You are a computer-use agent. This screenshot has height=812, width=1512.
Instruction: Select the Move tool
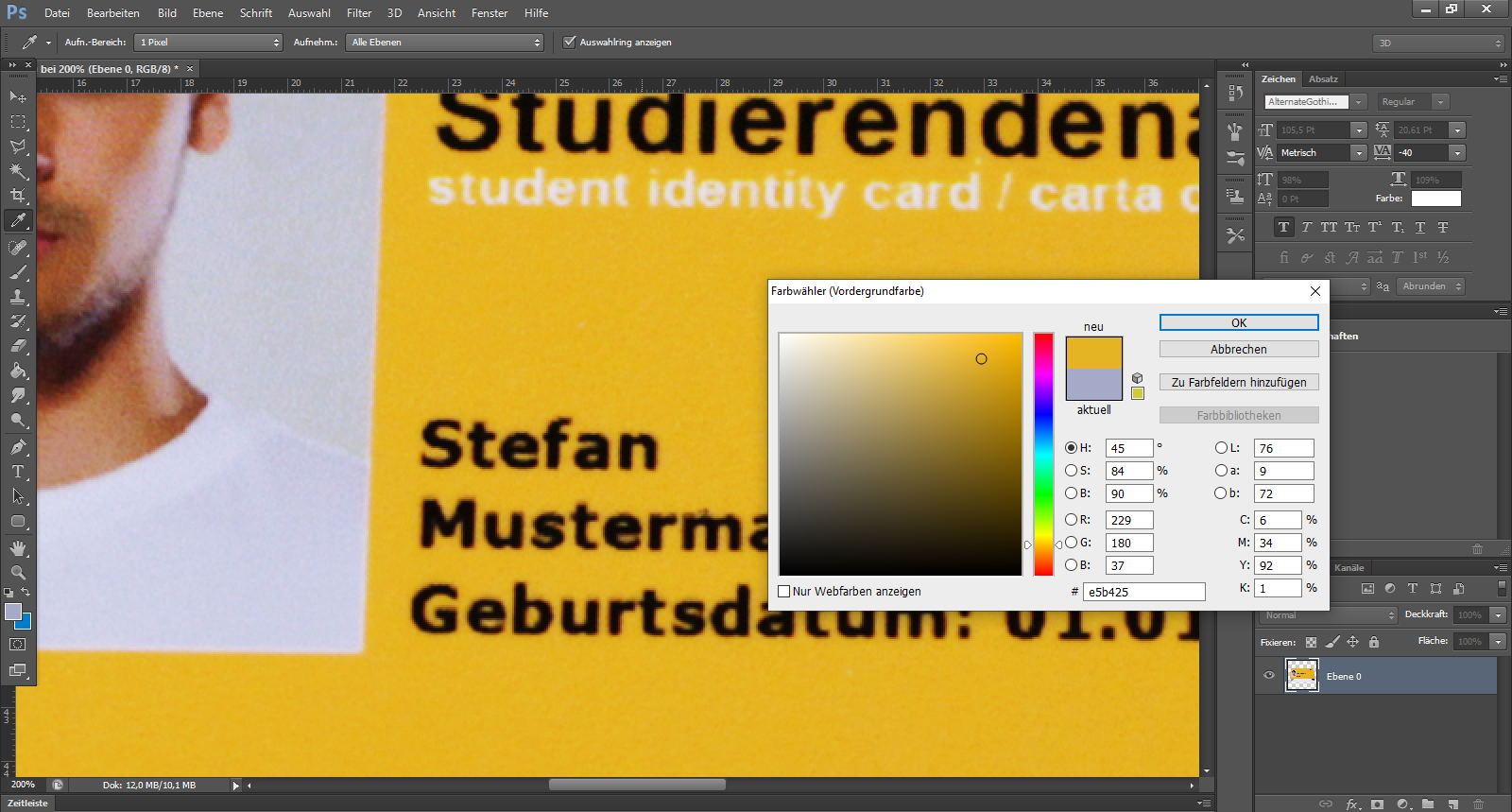pyautogui.click(x=18, y=96)
